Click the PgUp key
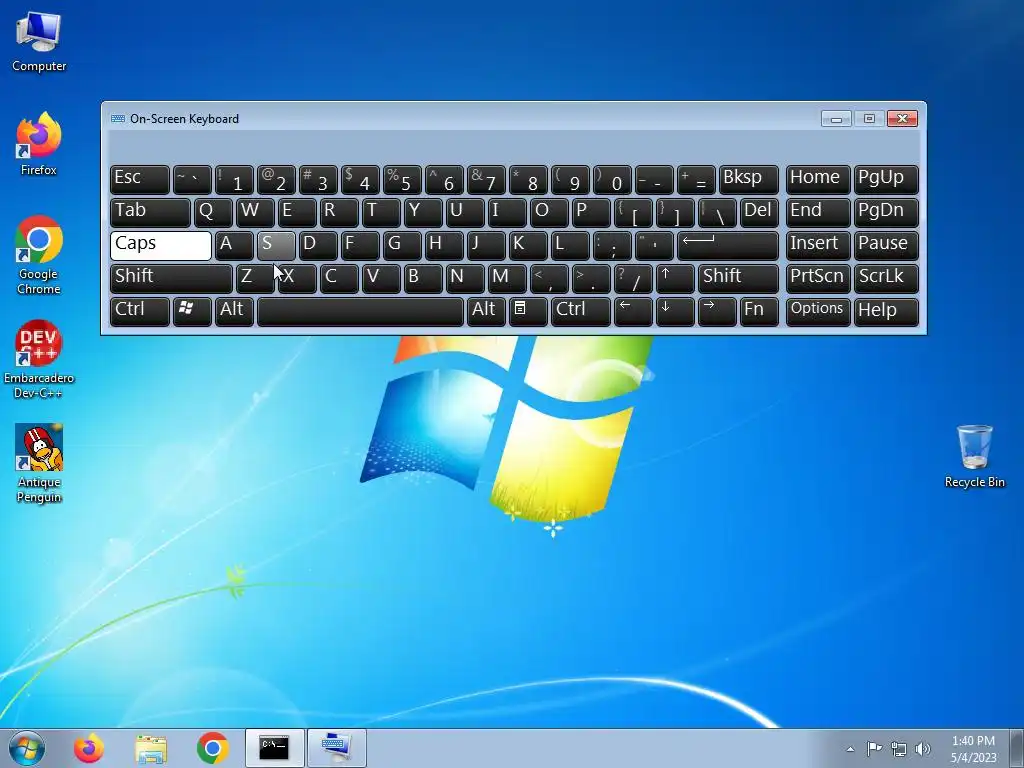Viewport: 1024px width, 768px height. tap(886, 180)
